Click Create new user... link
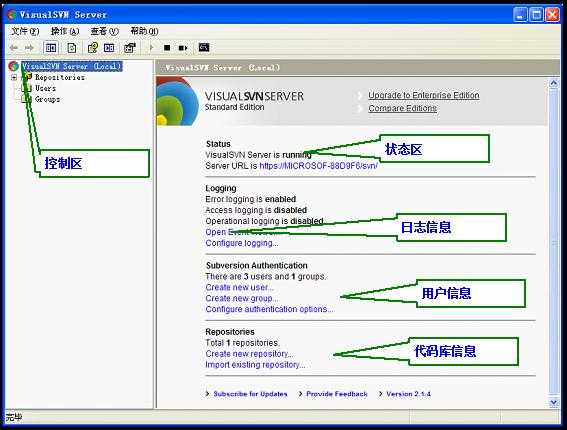 pos(239,288)
